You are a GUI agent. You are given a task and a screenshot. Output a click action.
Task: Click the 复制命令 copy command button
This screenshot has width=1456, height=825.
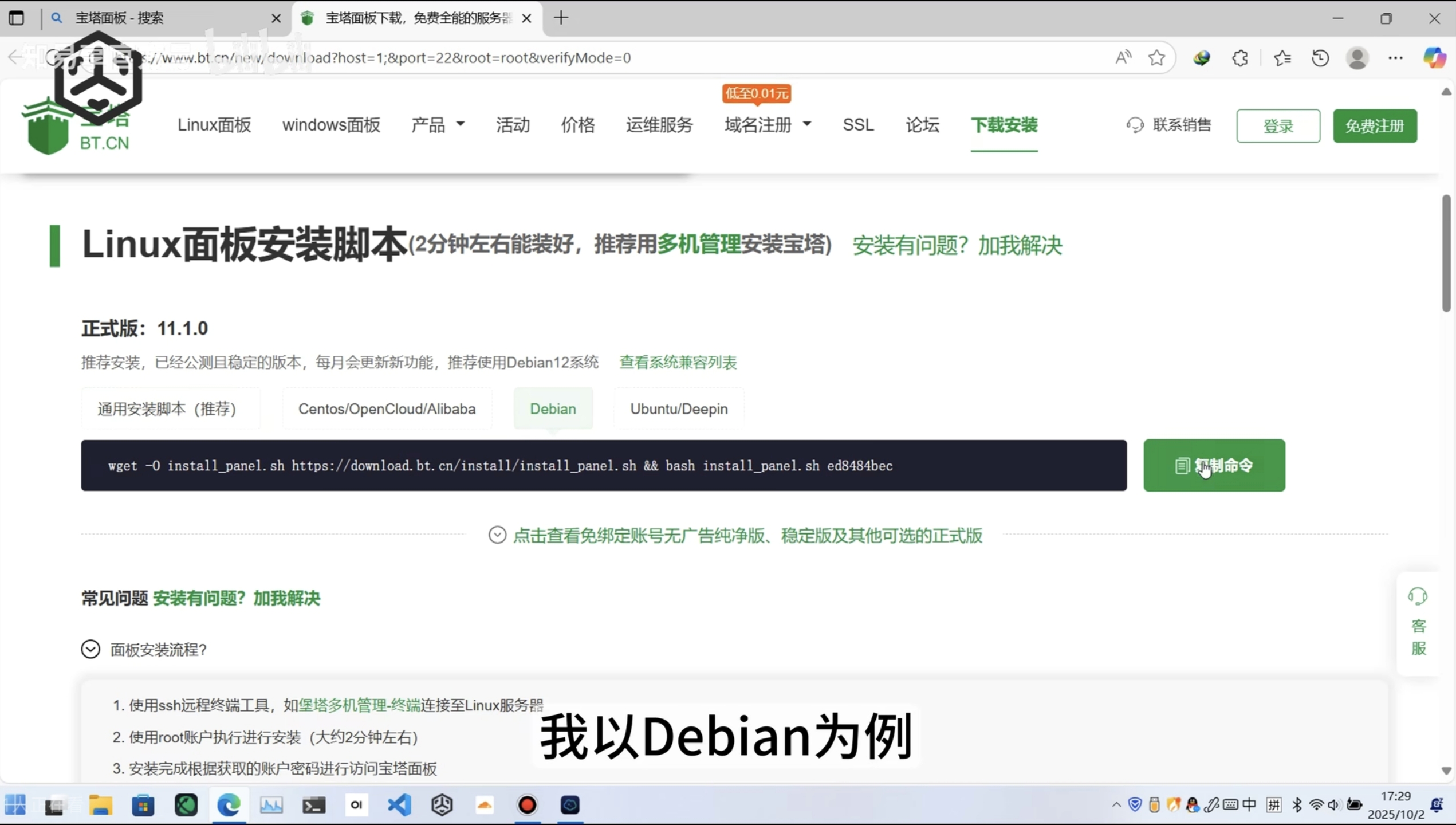point(1214,465)
